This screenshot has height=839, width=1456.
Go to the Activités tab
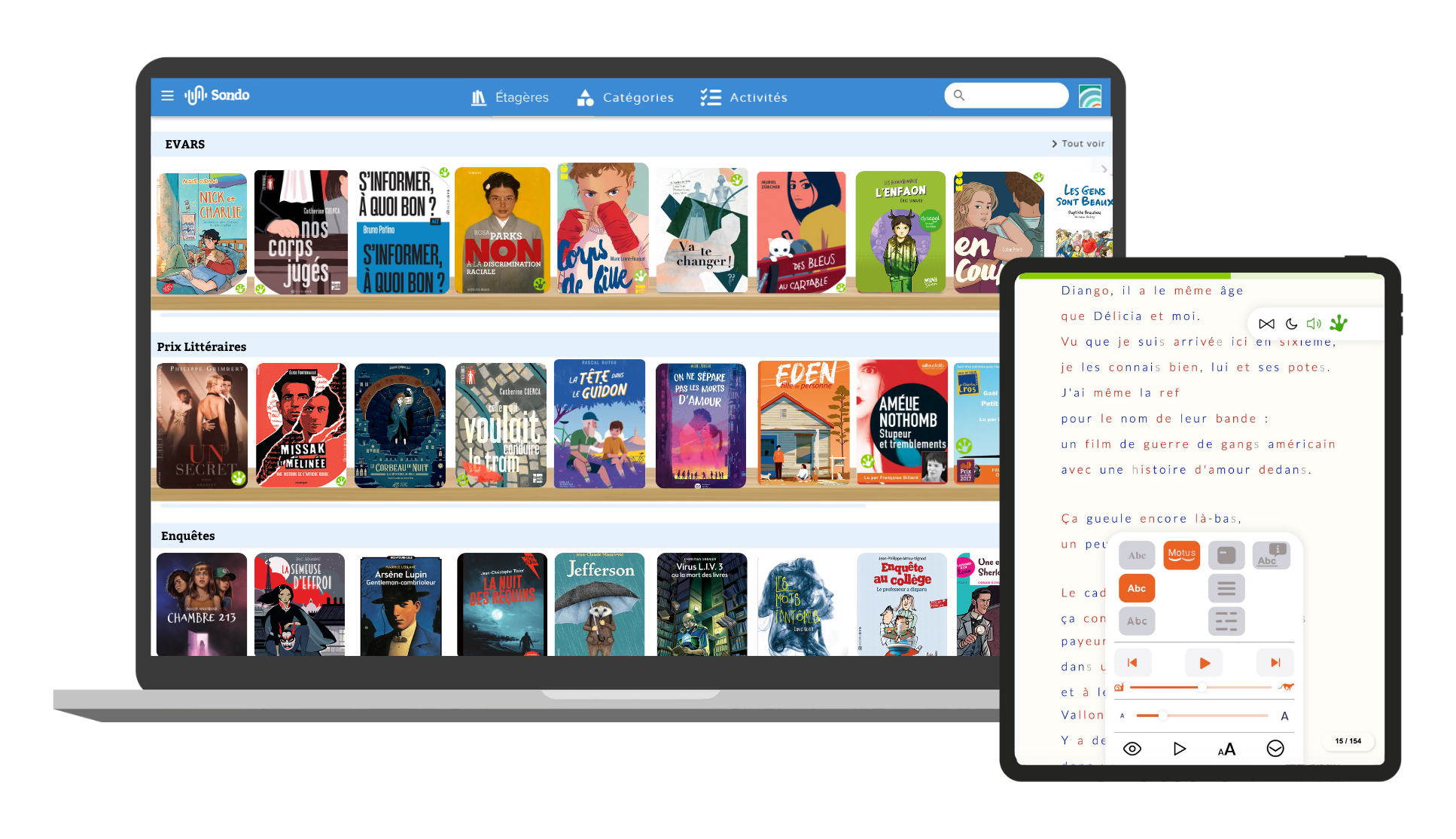pos(744,97)
